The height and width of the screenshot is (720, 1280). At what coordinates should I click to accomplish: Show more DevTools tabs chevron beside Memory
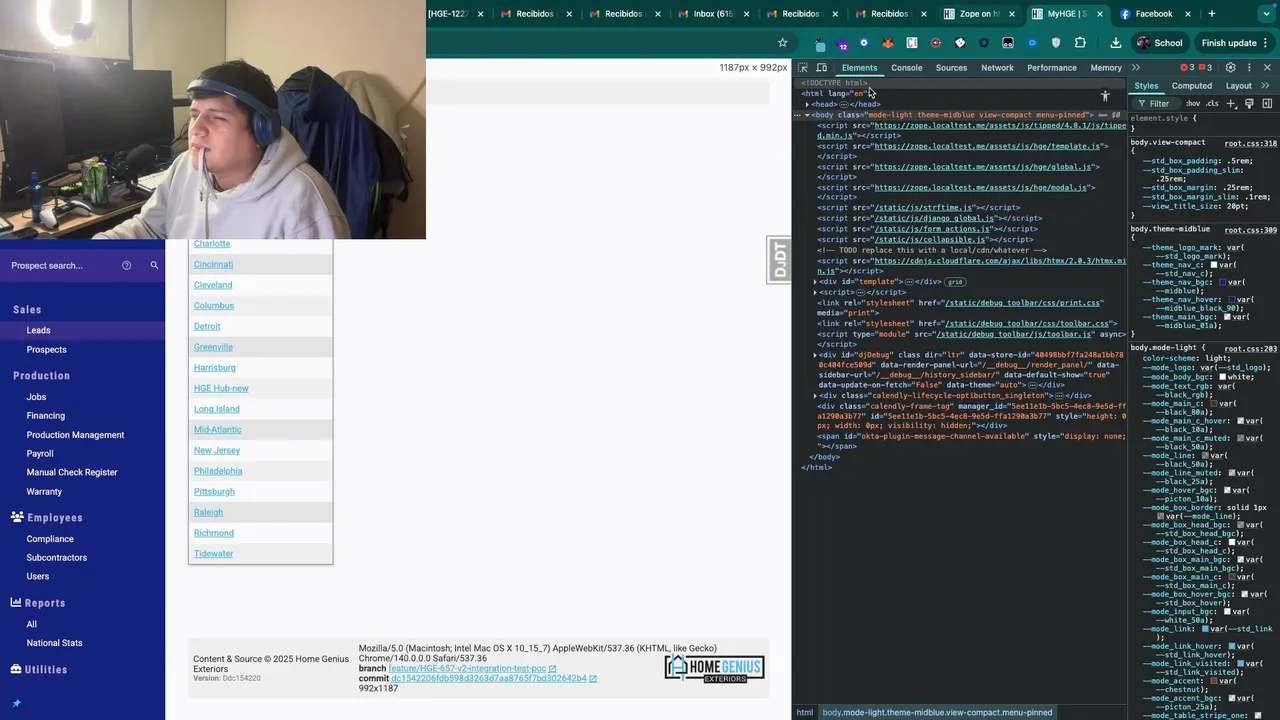point(1136,68)
